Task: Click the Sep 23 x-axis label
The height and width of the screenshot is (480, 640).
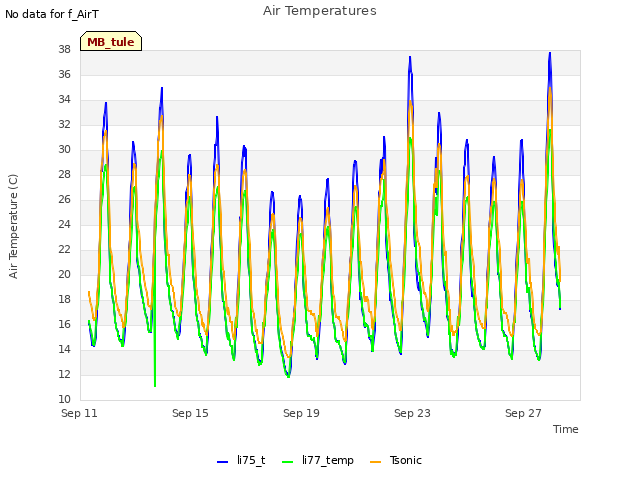Action: click(x=412, y=413)
